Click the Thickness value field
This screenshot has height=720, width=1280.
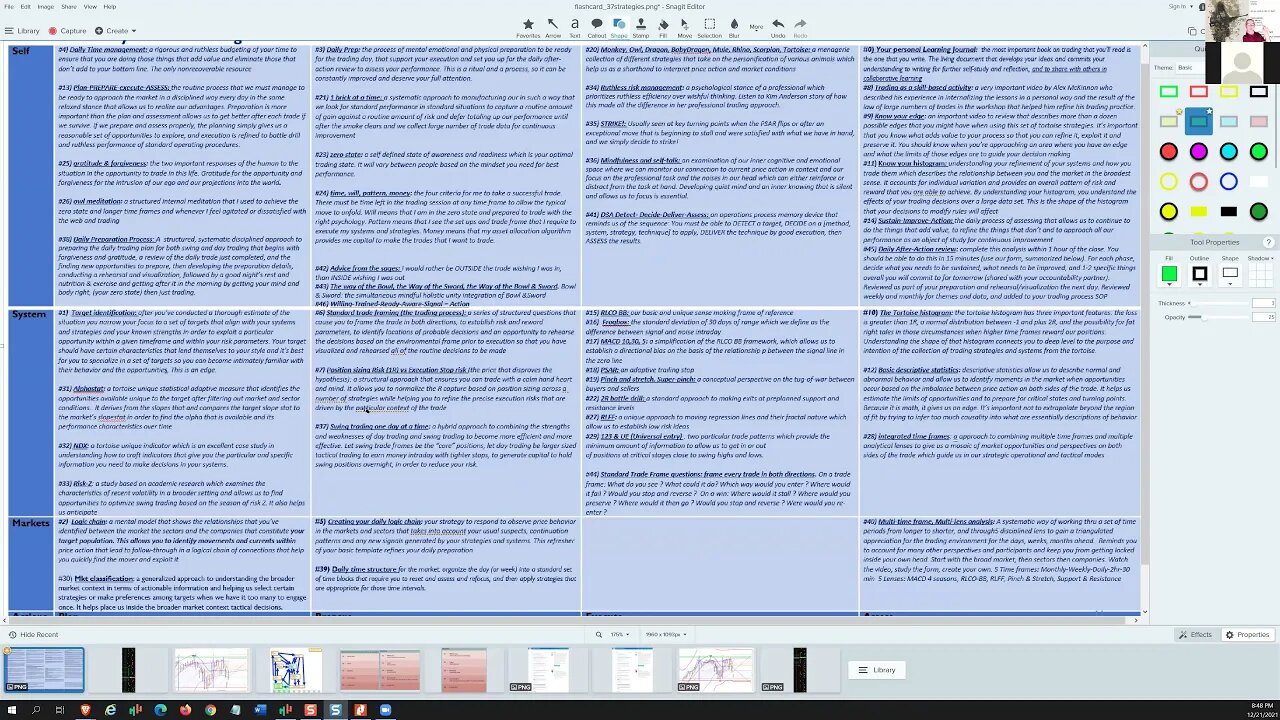tap(1264, 303)
